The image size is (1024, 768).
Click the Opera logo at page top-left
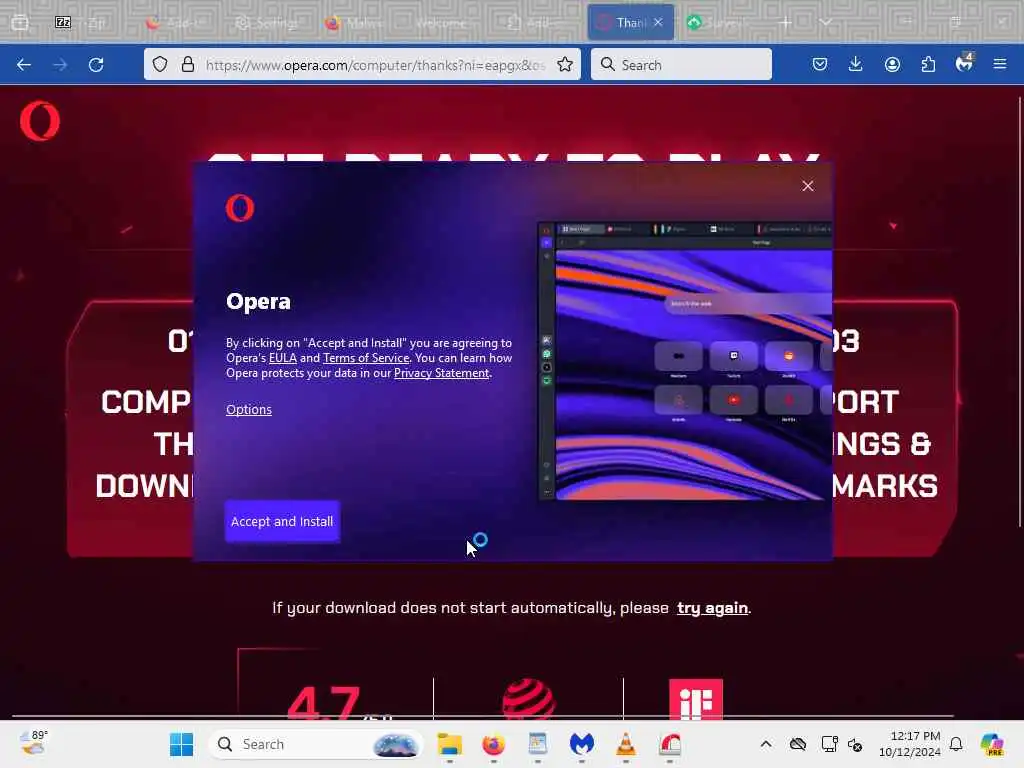pos(40,121)
